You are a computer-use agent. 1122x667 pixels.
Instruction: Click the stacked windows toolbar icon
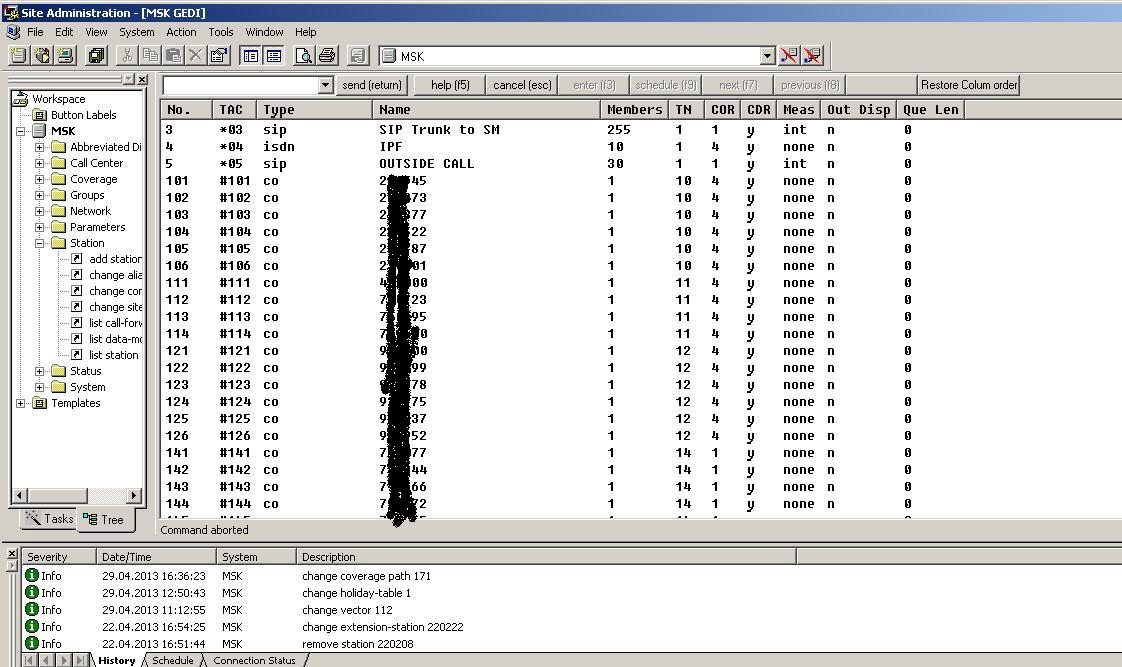point(95,56)
